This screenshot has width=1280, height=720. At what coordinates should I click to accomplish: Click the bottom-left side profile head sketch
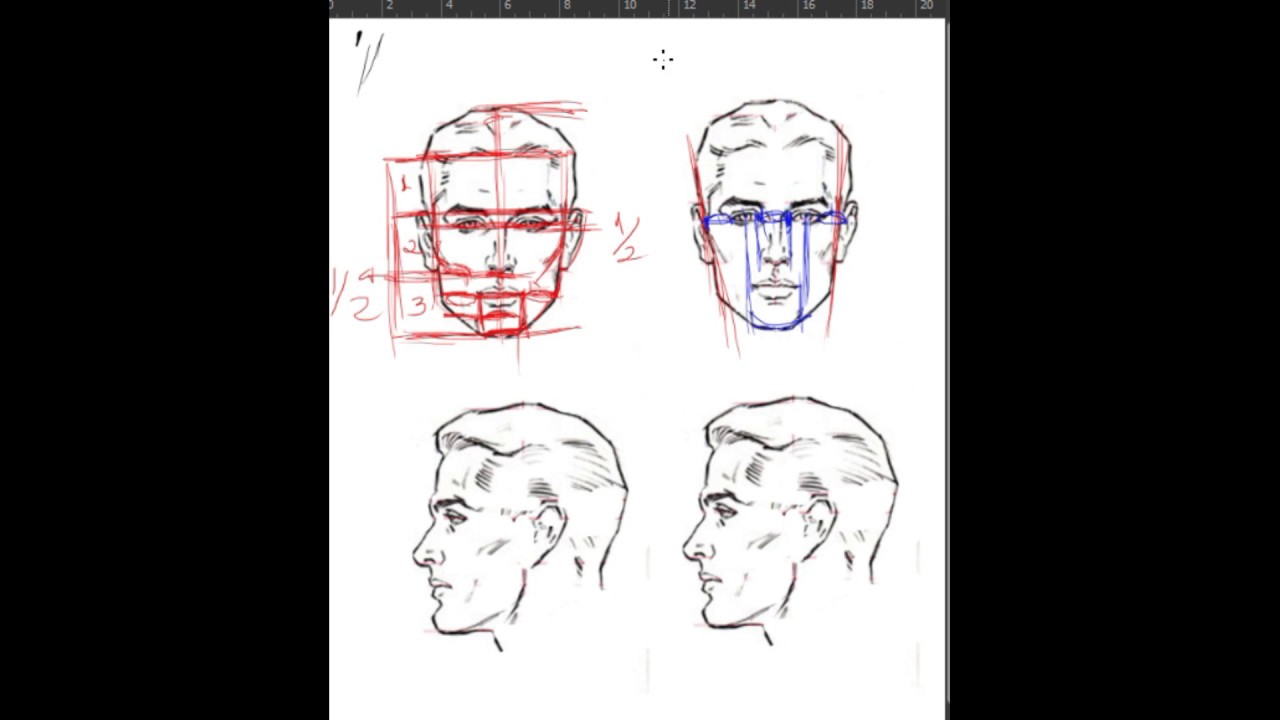point(520,525)
